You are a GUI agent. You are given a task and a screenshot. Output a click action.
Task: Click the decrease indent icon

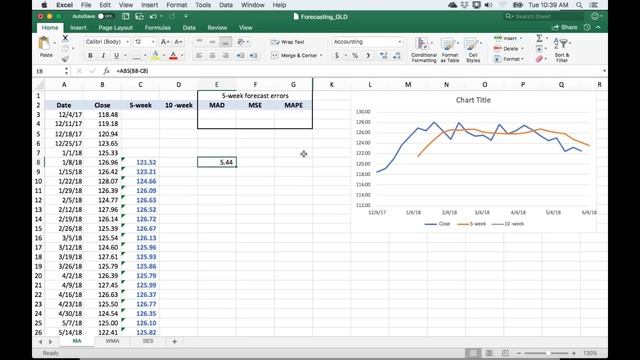click(240, 56)
